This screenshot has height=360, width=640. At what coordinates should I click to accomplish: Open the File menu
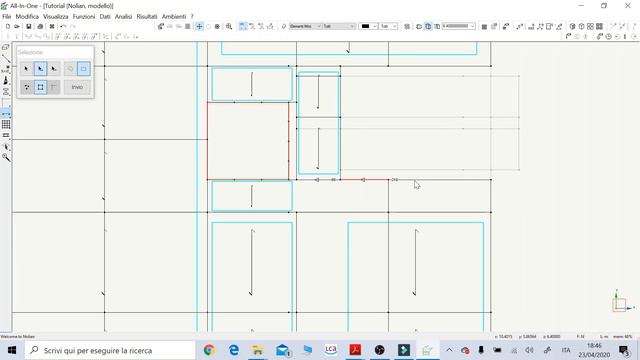click(x=7, y=16)
